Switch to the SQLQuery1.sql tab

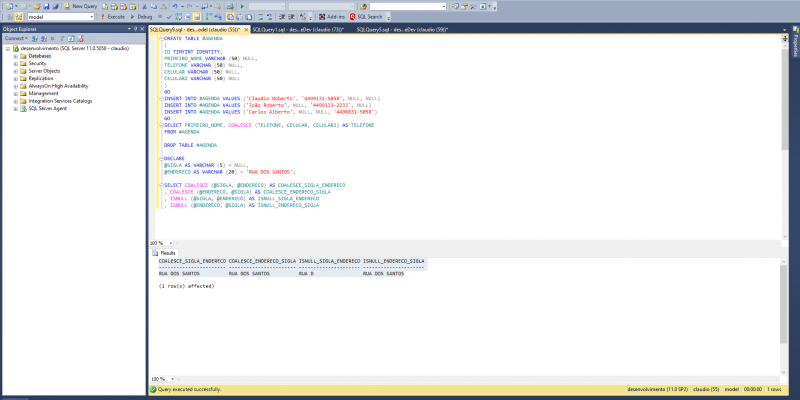pyautogui.click(x=297, y=30)
